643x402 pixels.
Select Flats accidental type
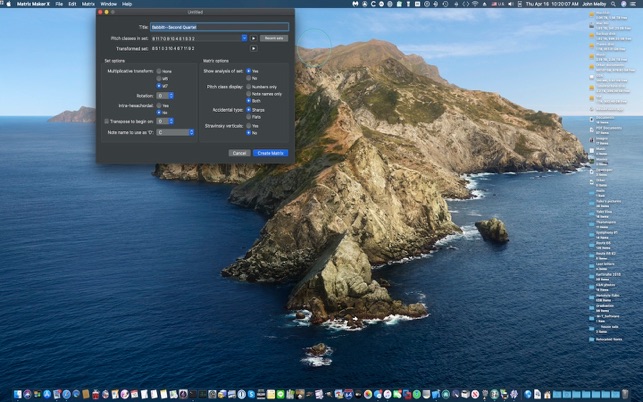click(x=249, y=116)
